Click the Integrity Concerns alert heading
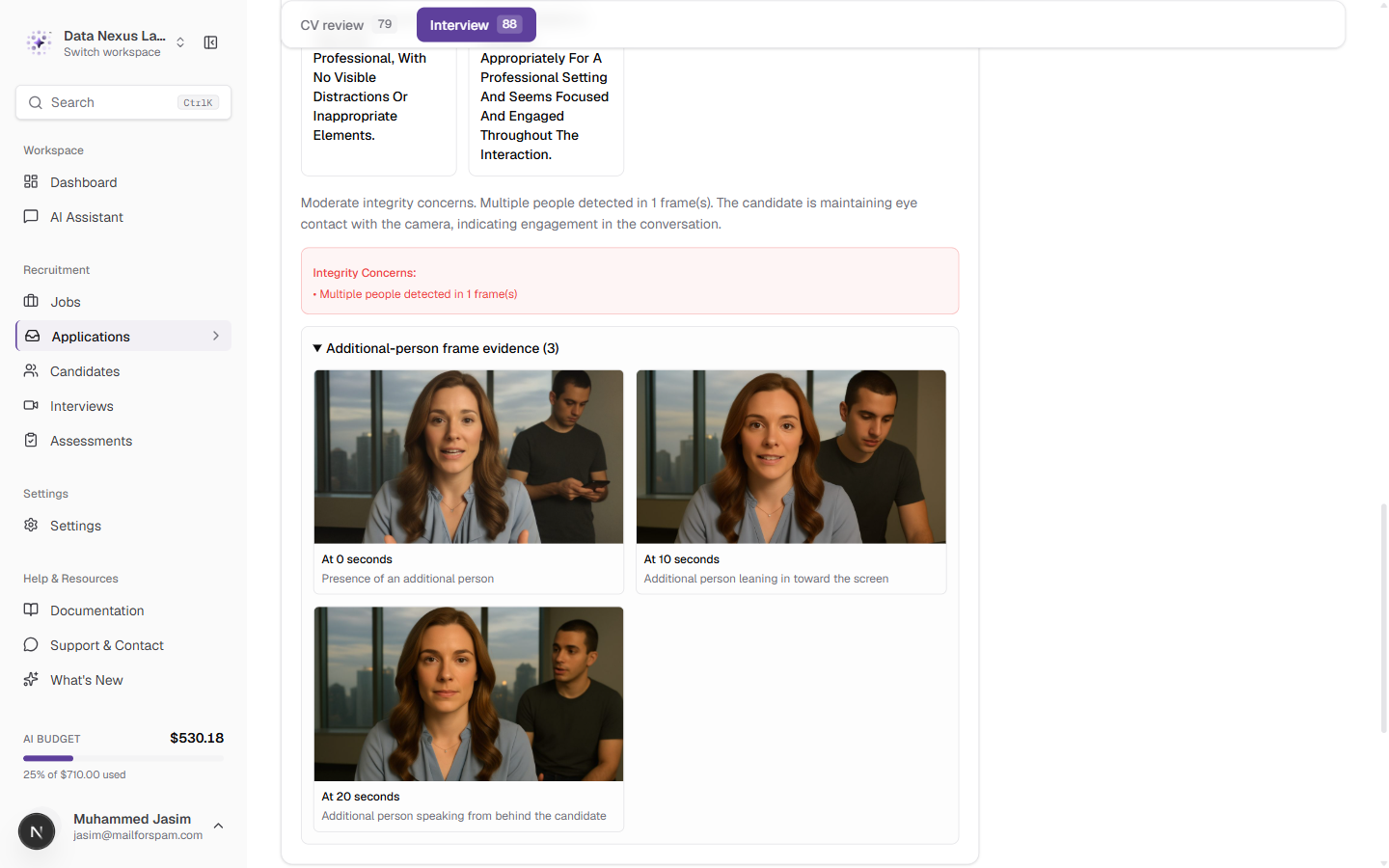 (x=365, y=273)
